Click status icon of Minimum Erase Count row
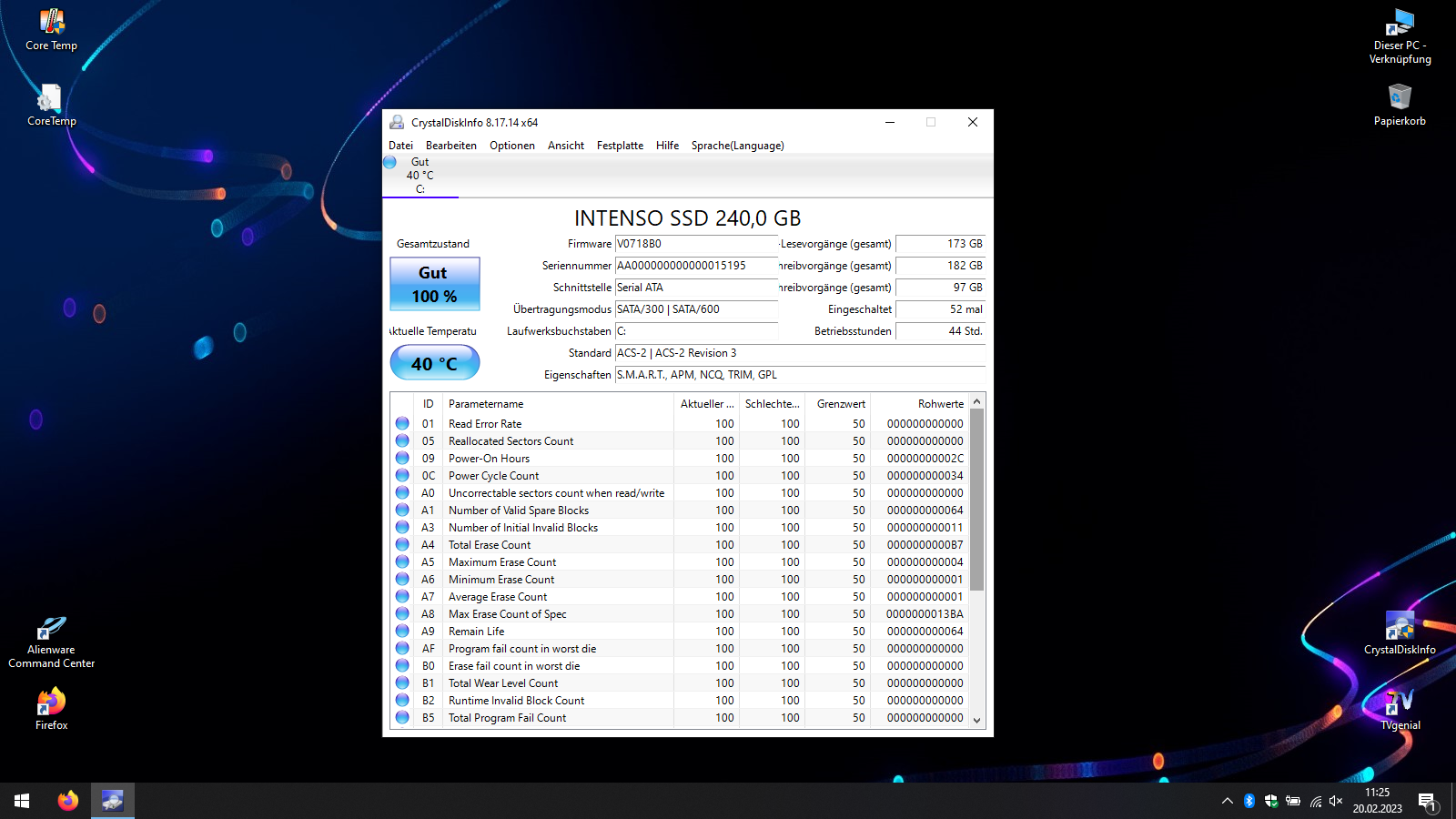 pyautogui.click(x=402, y=579)
